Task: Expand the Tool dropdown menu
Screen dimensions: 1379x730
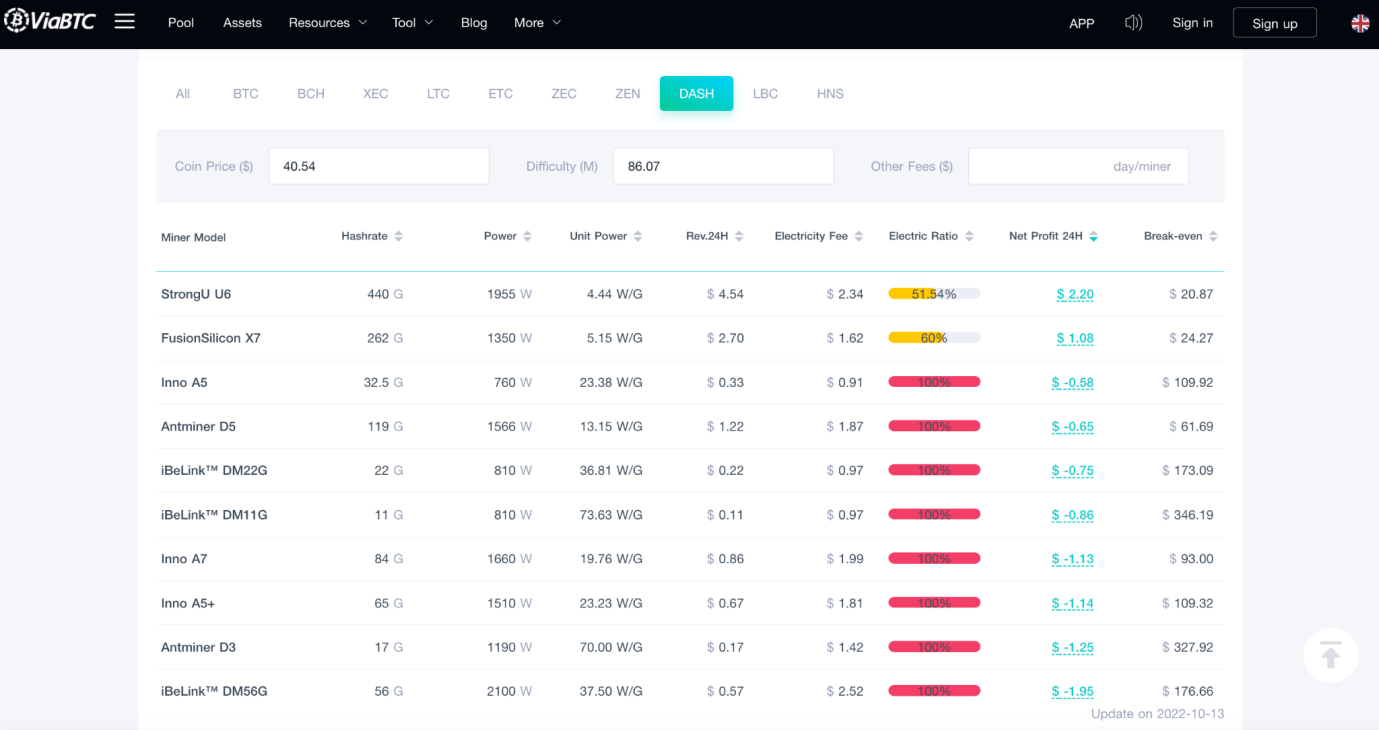Action: coord(413,22)
